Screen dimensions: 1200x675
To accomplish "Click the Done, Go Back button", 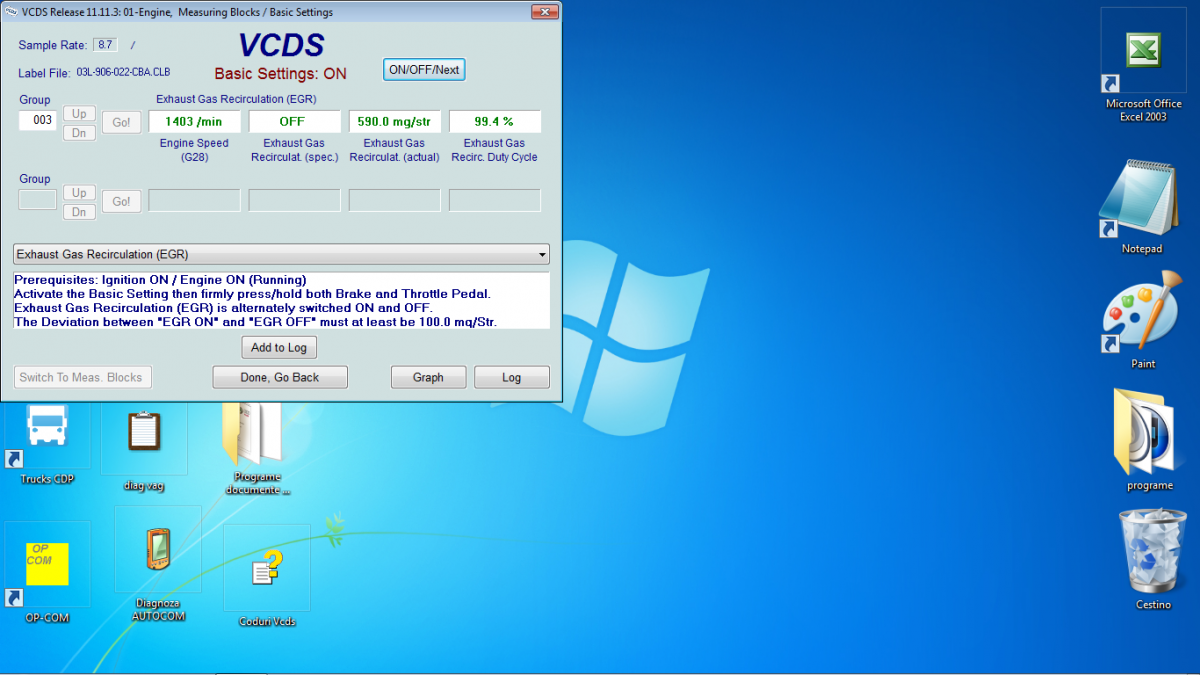I will pos(280,377).
